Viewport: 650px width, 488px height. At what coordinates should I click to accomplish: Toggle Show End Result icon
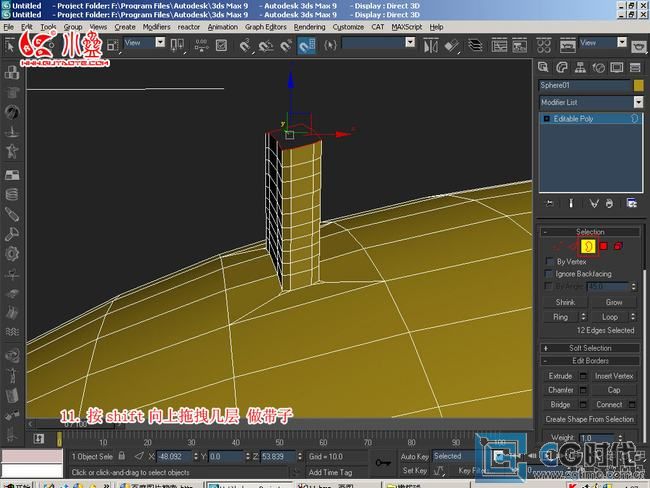(571, 203)
